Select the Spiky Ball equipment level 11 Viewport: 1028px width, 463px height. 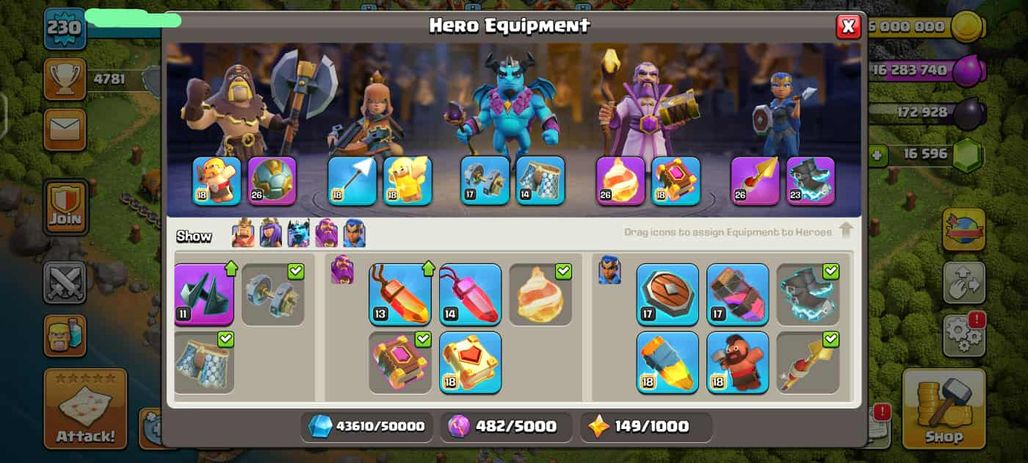click(204, 294)
